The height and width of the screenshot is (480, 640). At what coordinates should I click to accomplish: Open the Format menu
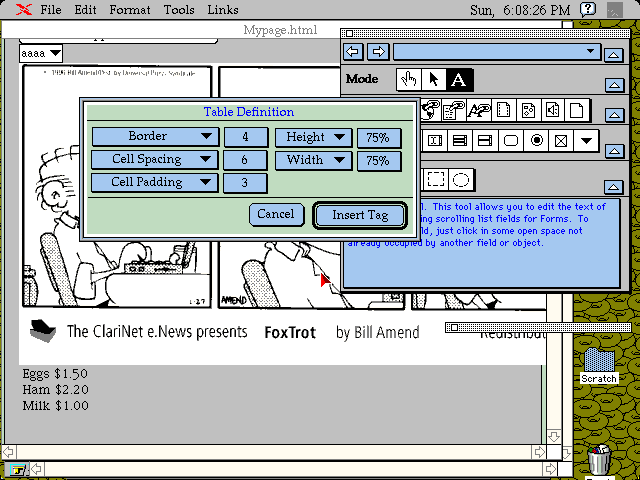130,10
